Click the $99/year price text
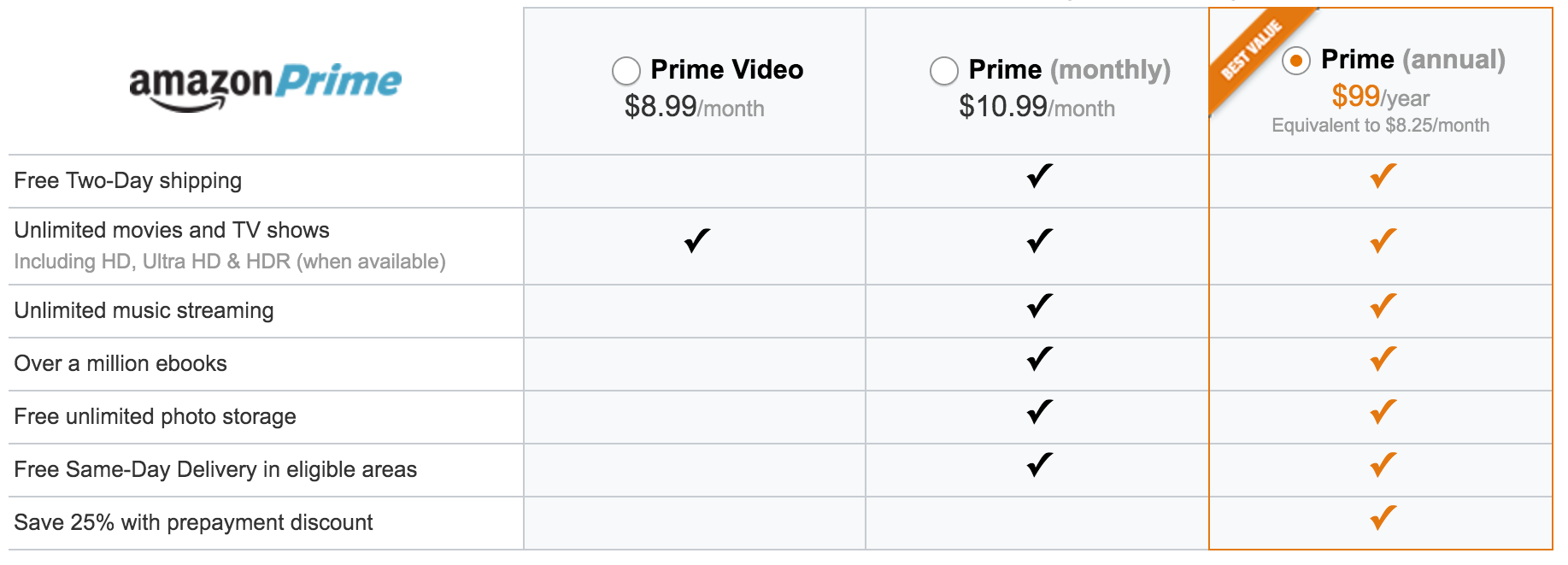 (1380, 97)
